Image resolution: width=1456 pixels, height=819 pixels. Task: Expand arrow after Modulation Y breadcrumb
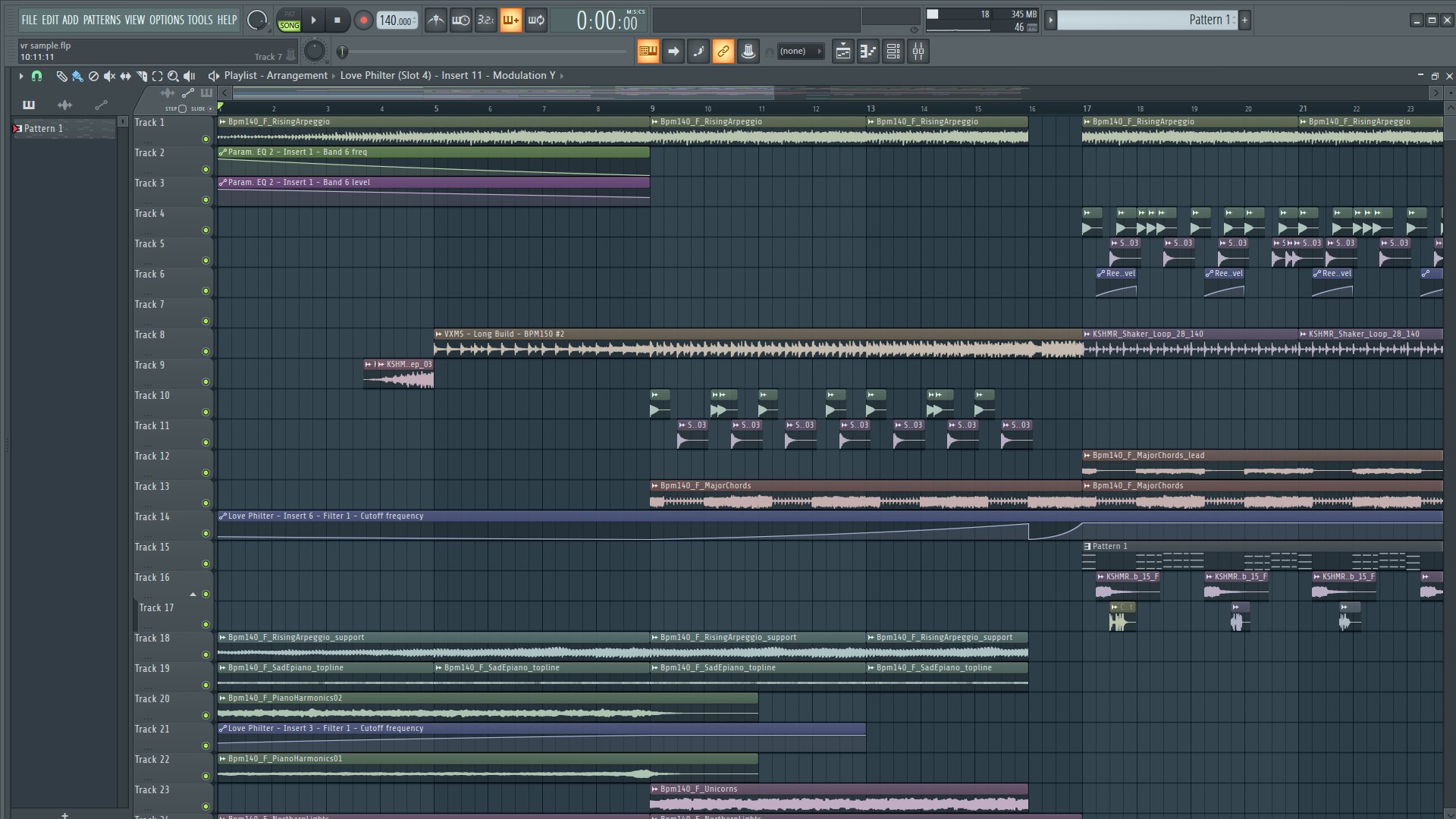[561, 76]
